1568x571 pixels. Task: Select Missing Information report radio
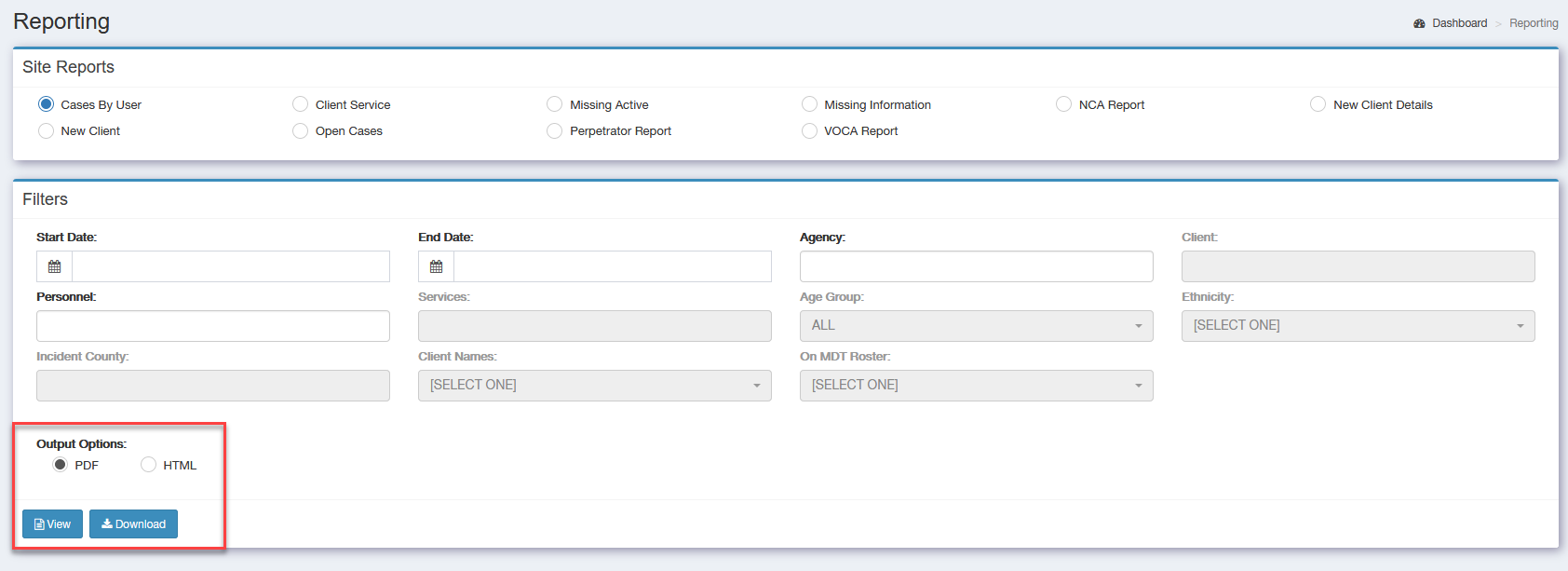(x=809, y=104)
